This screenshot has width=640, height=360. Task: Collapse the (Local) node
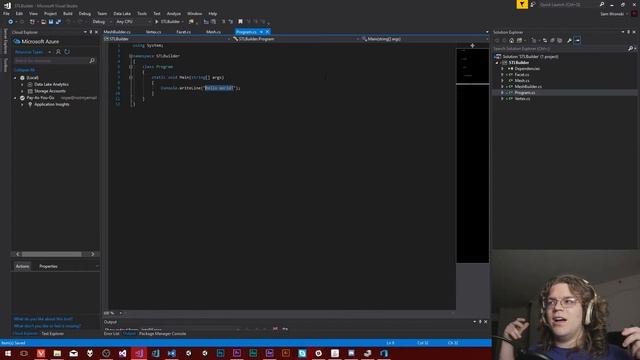(16, 78)
